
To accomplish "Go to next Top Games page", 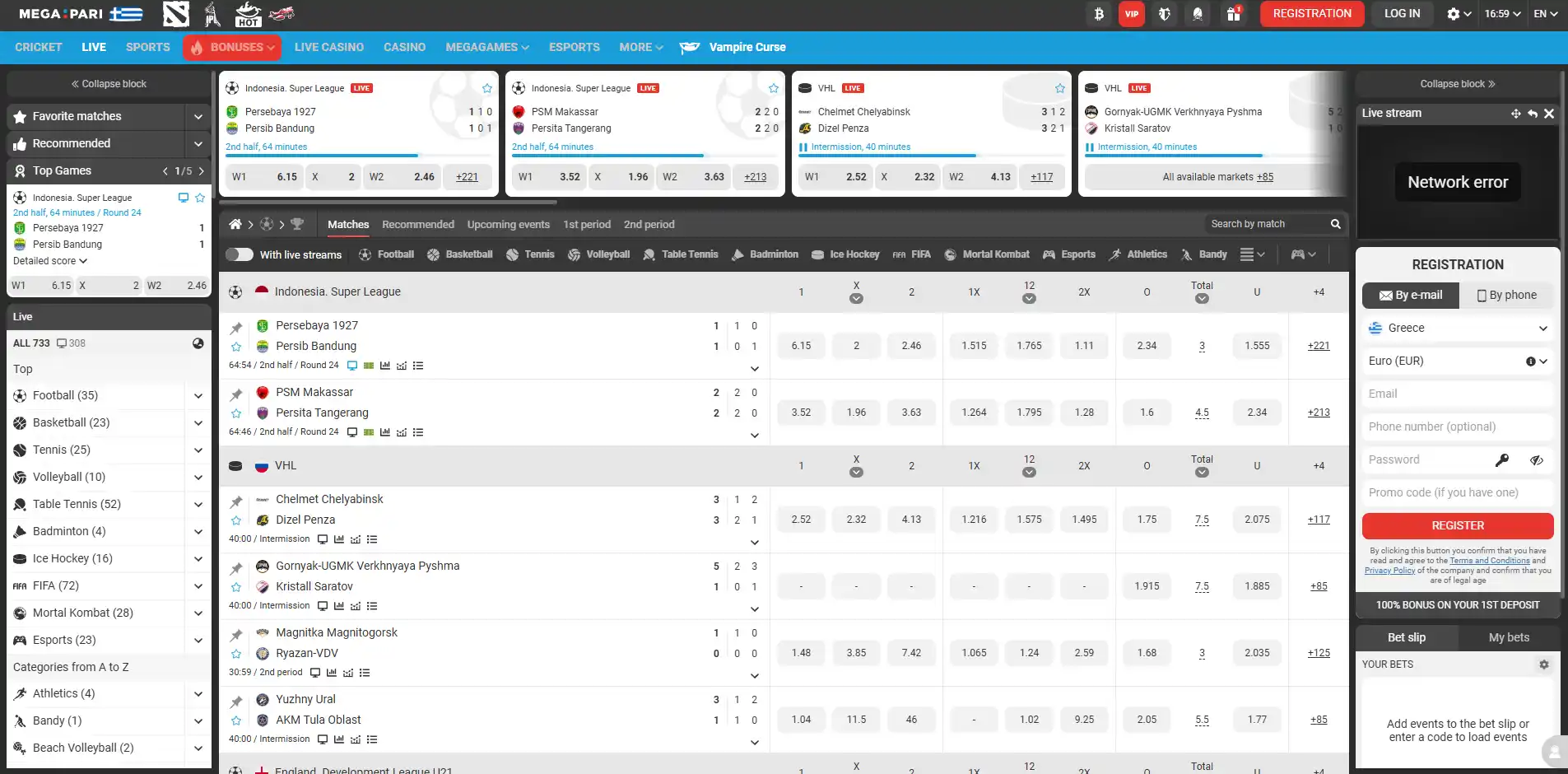I will click(201, 171).
